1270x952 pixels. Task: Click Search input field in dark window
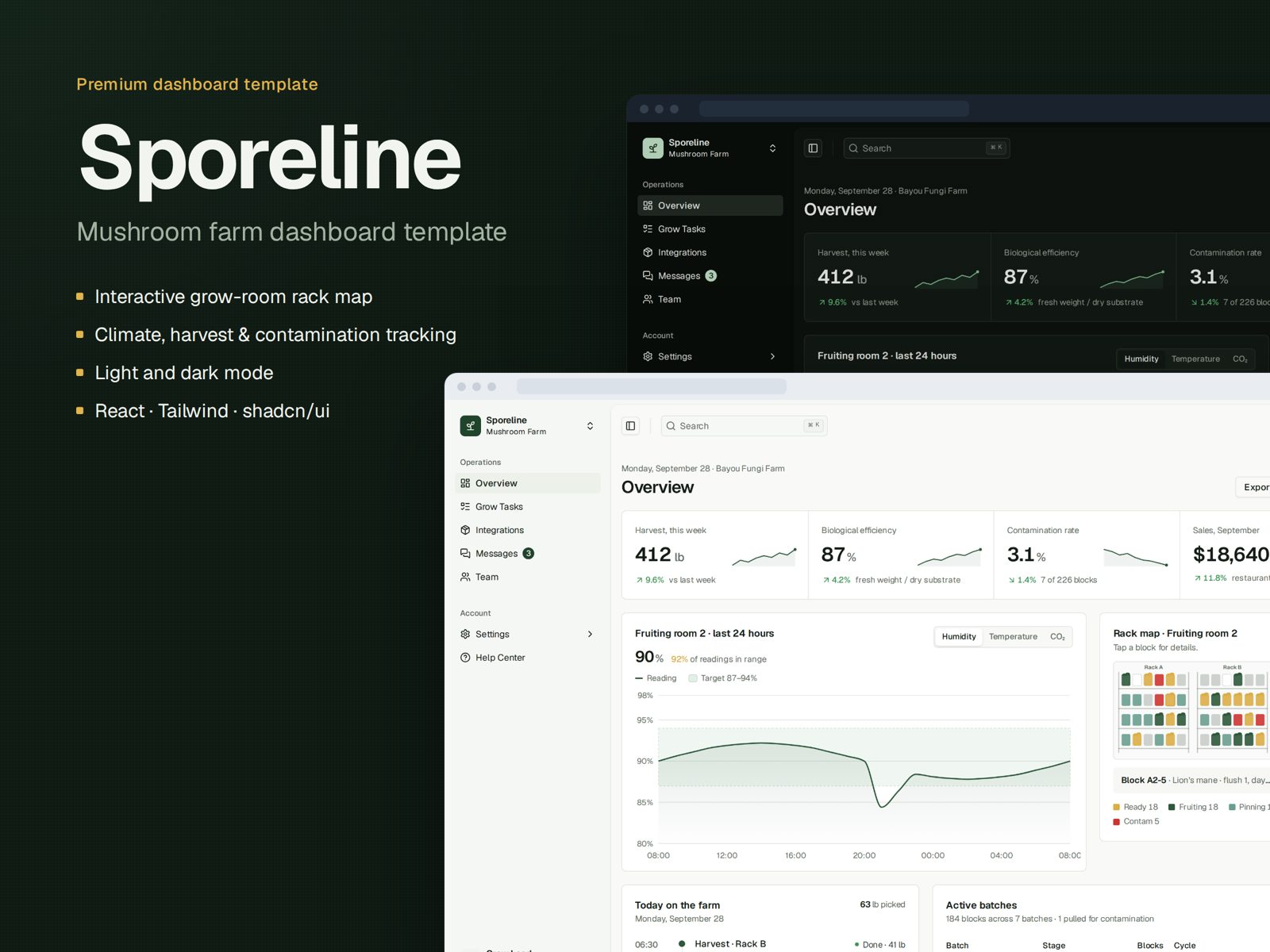(x=926, y=148)
